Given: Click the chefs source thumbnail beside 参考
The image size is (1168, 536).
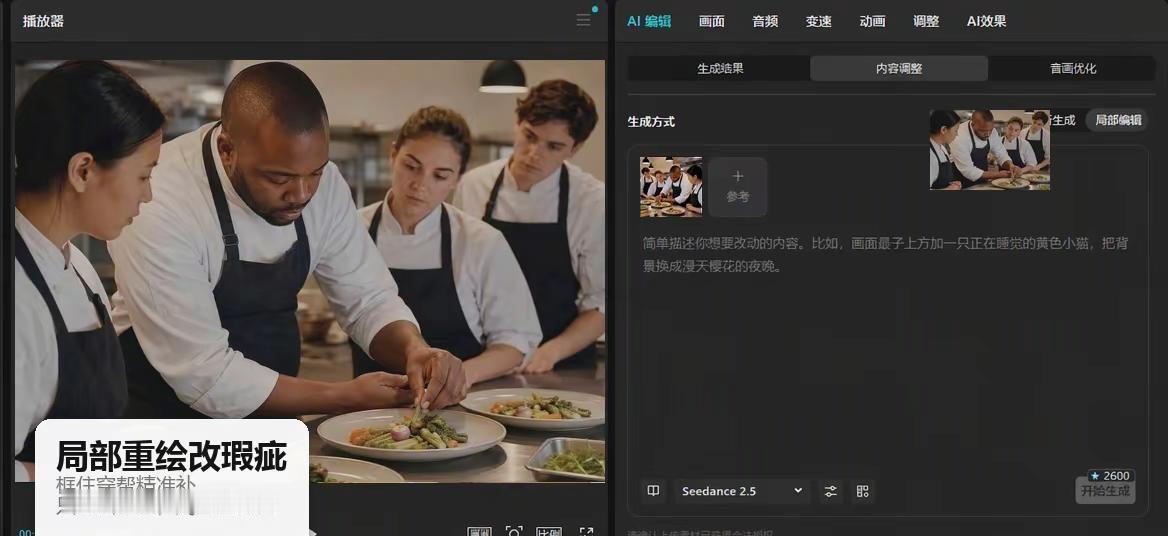Looking at the screenshot, I should pos(670,187).
